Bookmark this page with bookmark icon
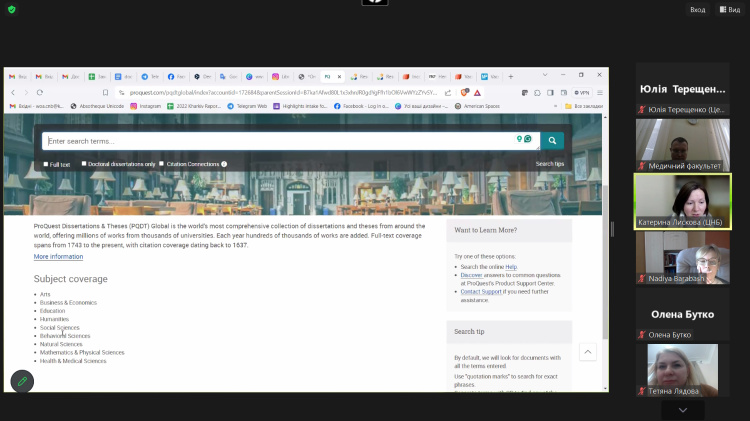 pyautogui.click(x=105, y=93)
